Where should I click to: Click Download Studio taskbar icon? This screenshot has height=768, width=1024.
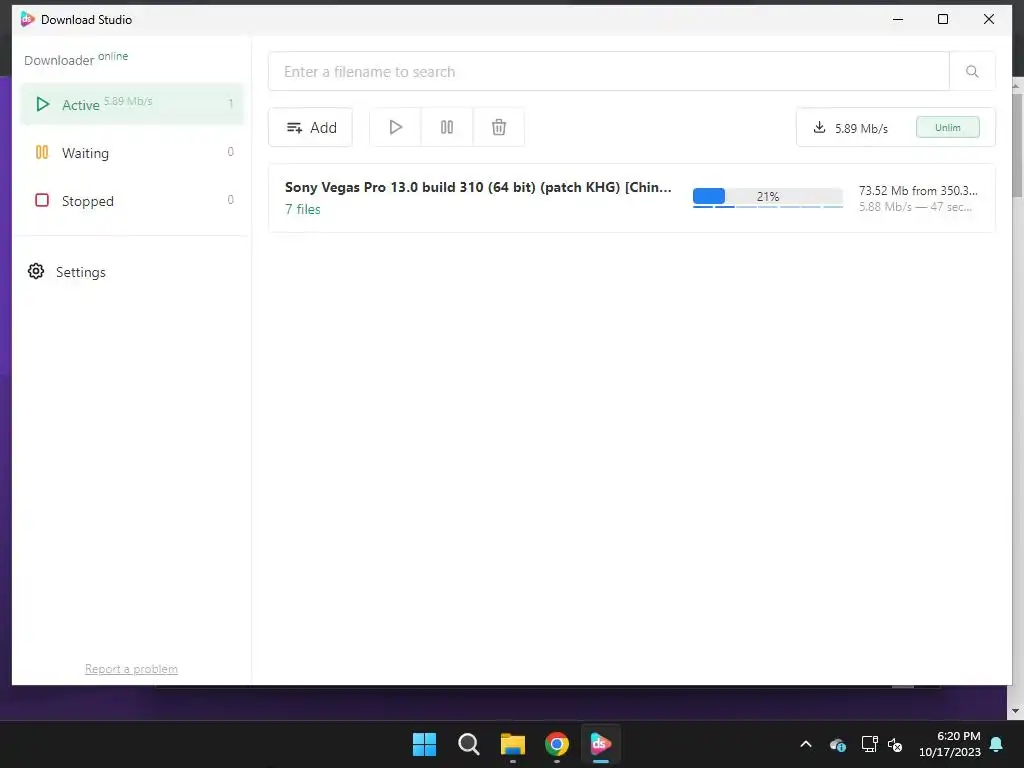601,744
